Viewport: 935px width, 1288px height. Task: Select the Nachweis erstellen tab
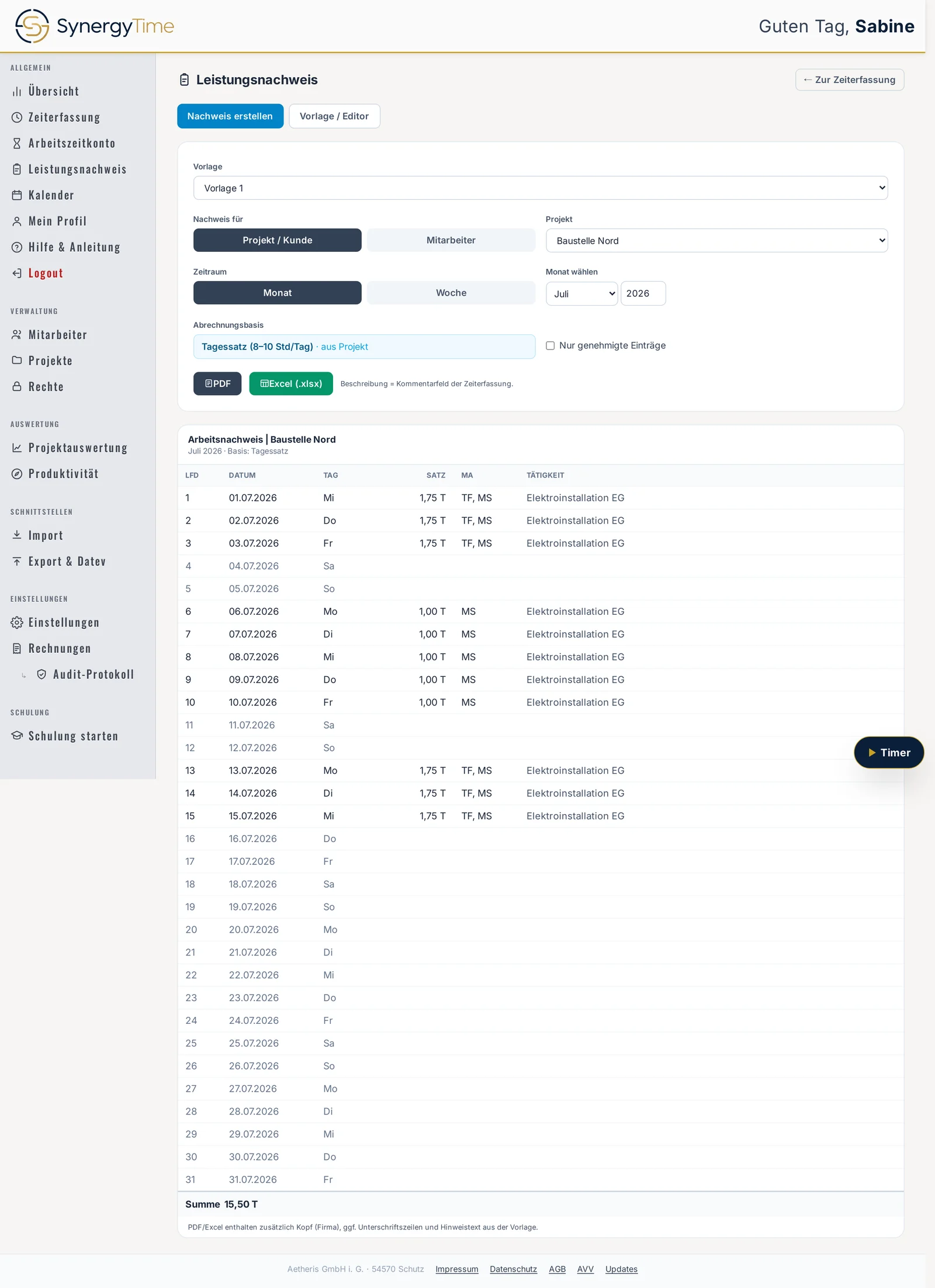click(x=230, y=116)
